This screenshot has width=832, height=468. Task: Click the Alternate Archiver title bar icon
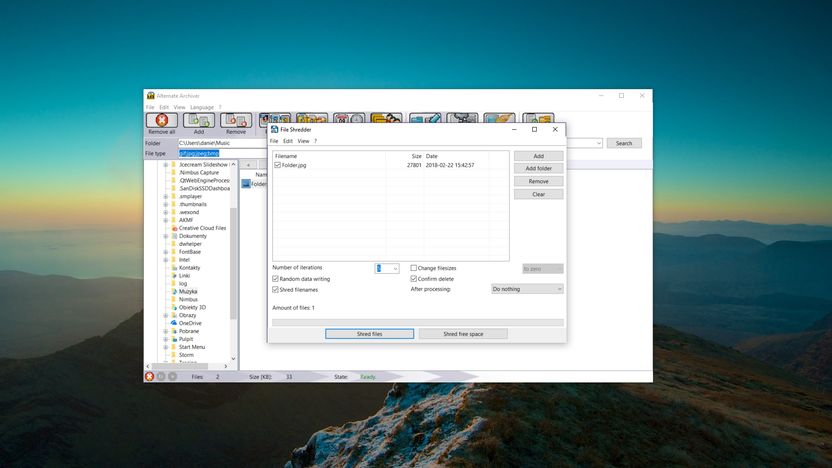click(151, 96)
